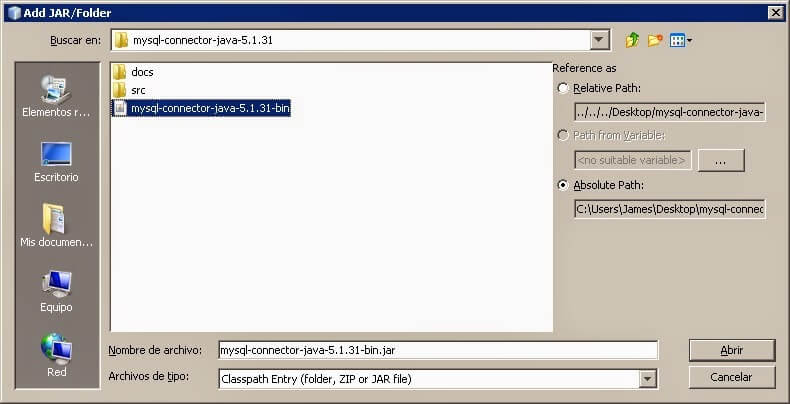Click the Add JAR/Folder title icon
Screen dimensions: 790x404
pos(14,13)
